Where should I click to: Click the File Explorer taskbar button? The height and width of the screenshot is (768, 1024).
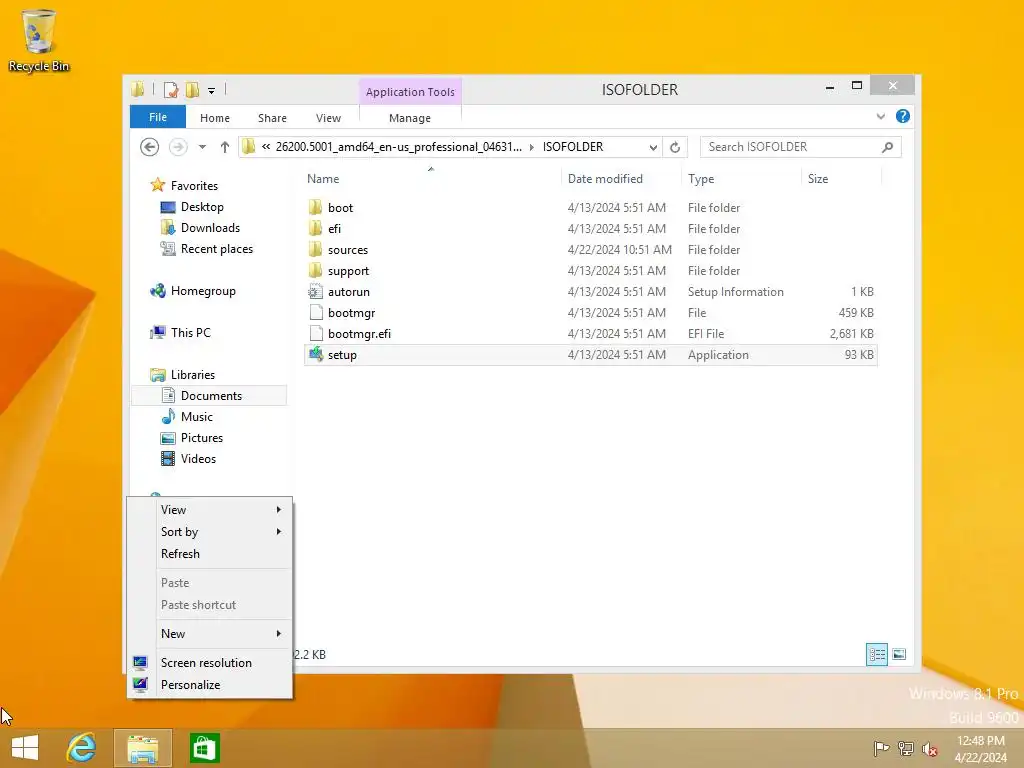click(143, 748)
